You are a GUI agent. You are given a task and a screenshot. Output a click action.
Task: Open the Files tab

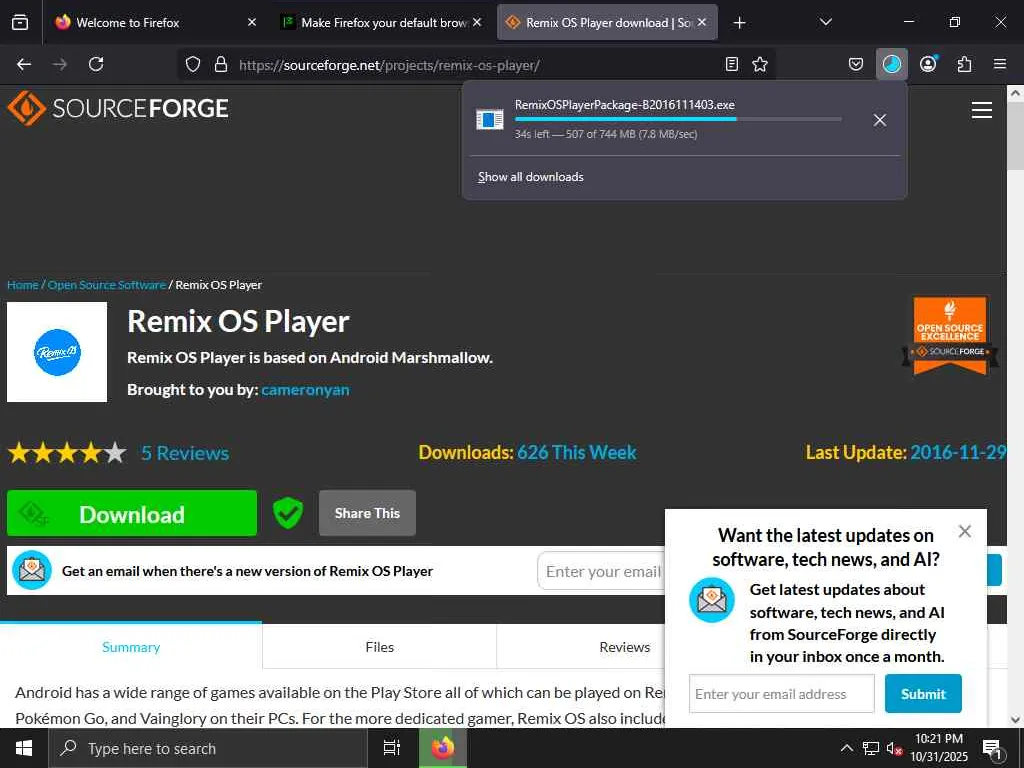click(379, 647)
